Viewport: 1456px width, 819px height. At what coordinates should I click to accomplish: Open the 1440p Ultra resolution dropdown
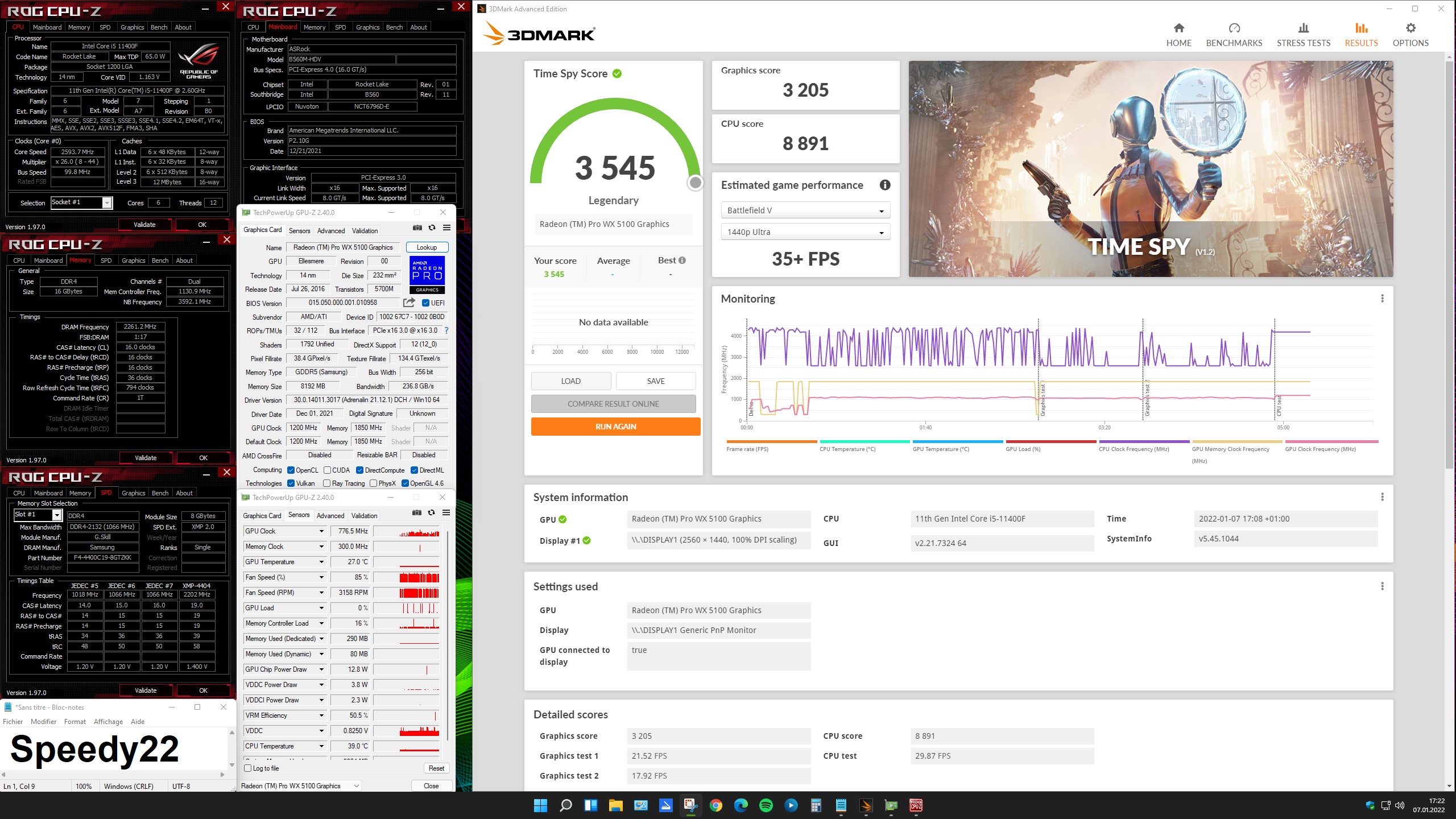[805, 232]
